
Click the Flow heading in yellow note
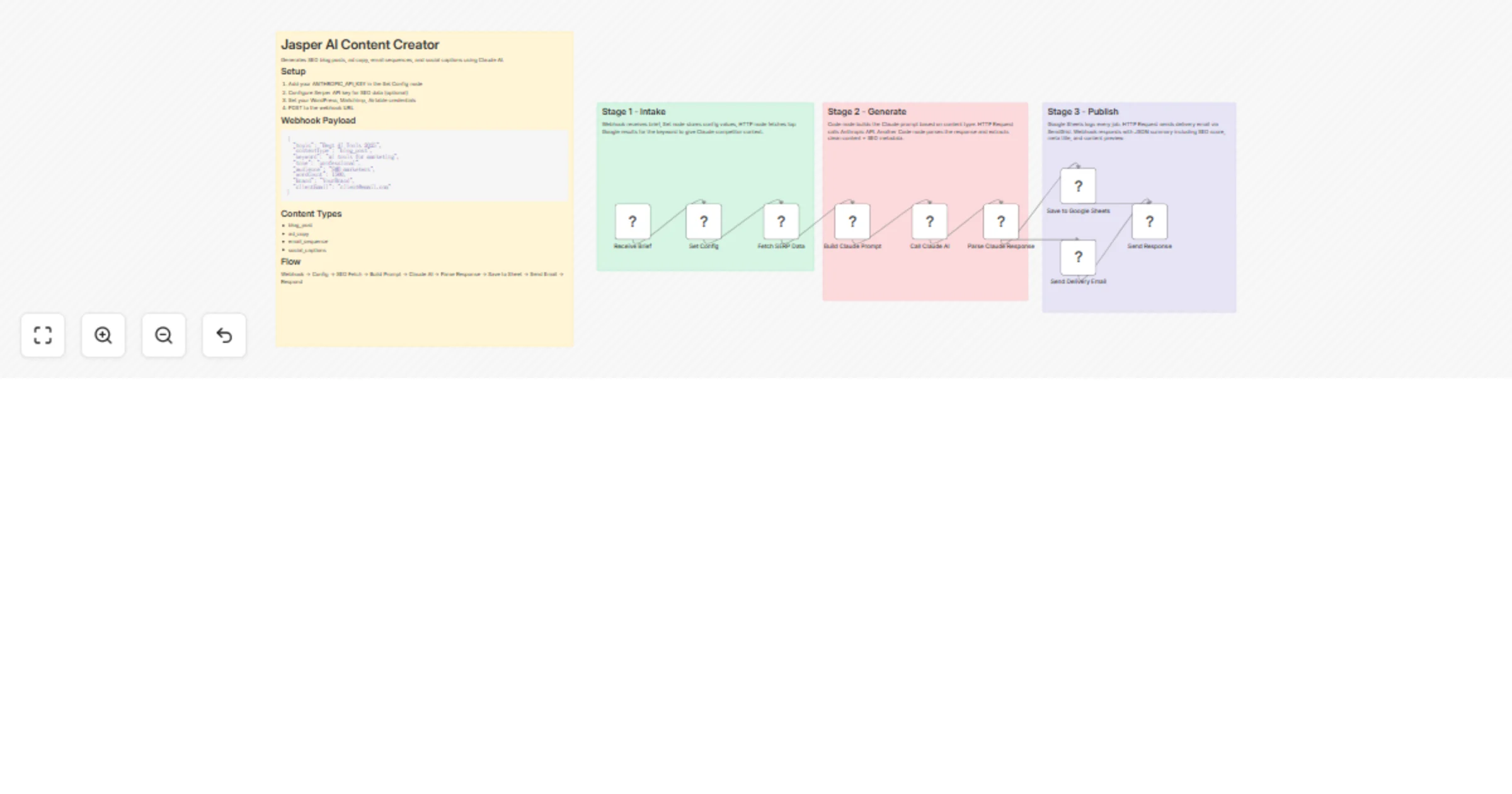(x=290, y=262)
